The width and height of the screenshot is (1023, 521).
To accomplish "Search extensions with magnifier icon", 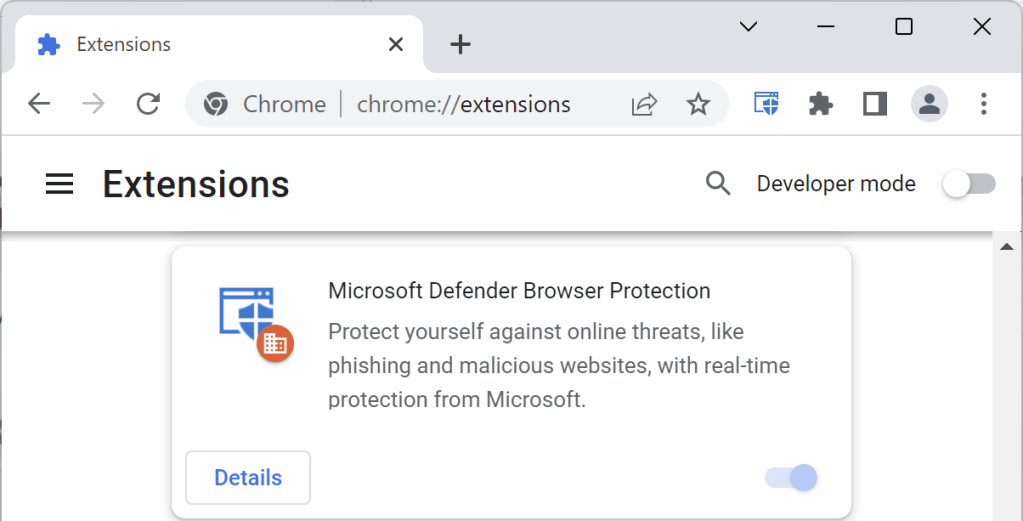I will tap(718, 183).
